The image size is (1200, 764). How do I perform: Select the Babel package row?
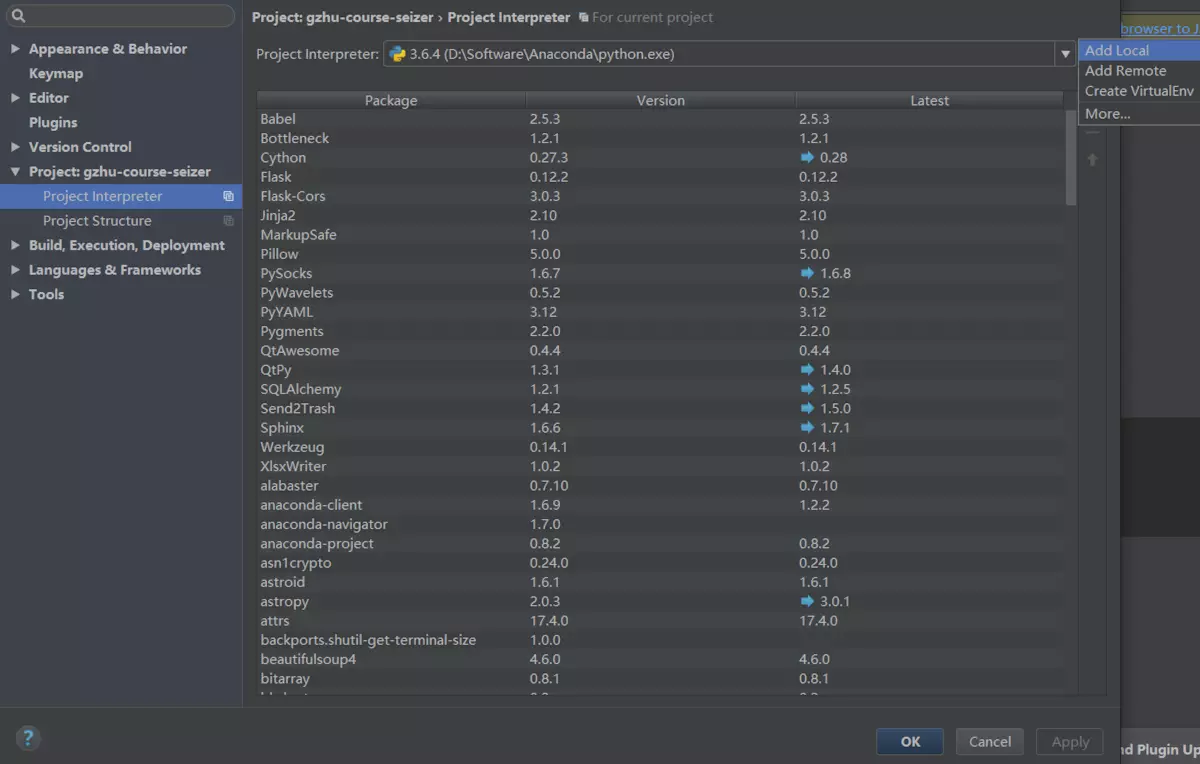(661, 119)
